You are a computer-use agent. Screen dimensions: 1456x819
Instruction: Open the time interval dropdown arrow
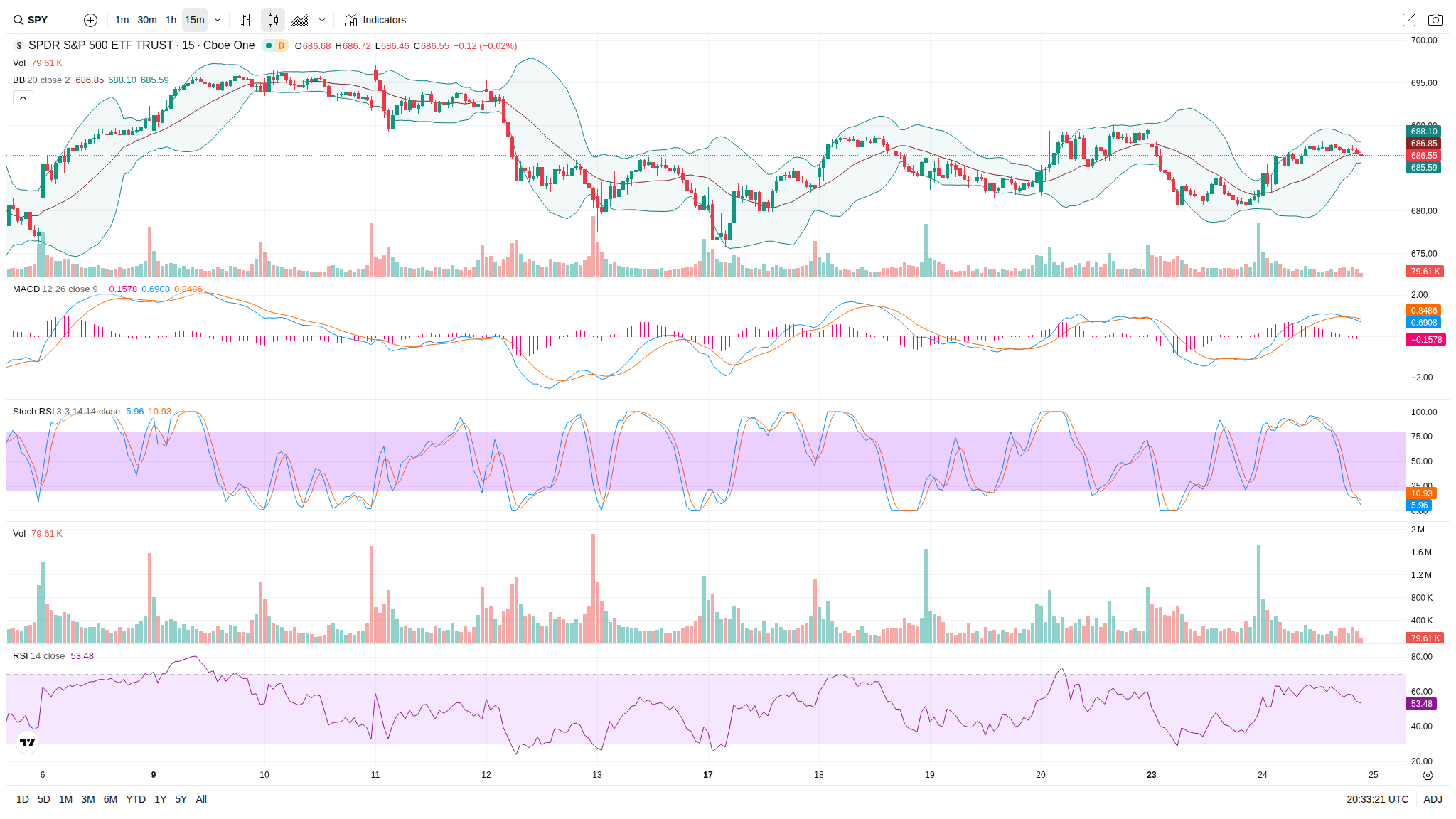pyautogui.click(x=218, y=20)
